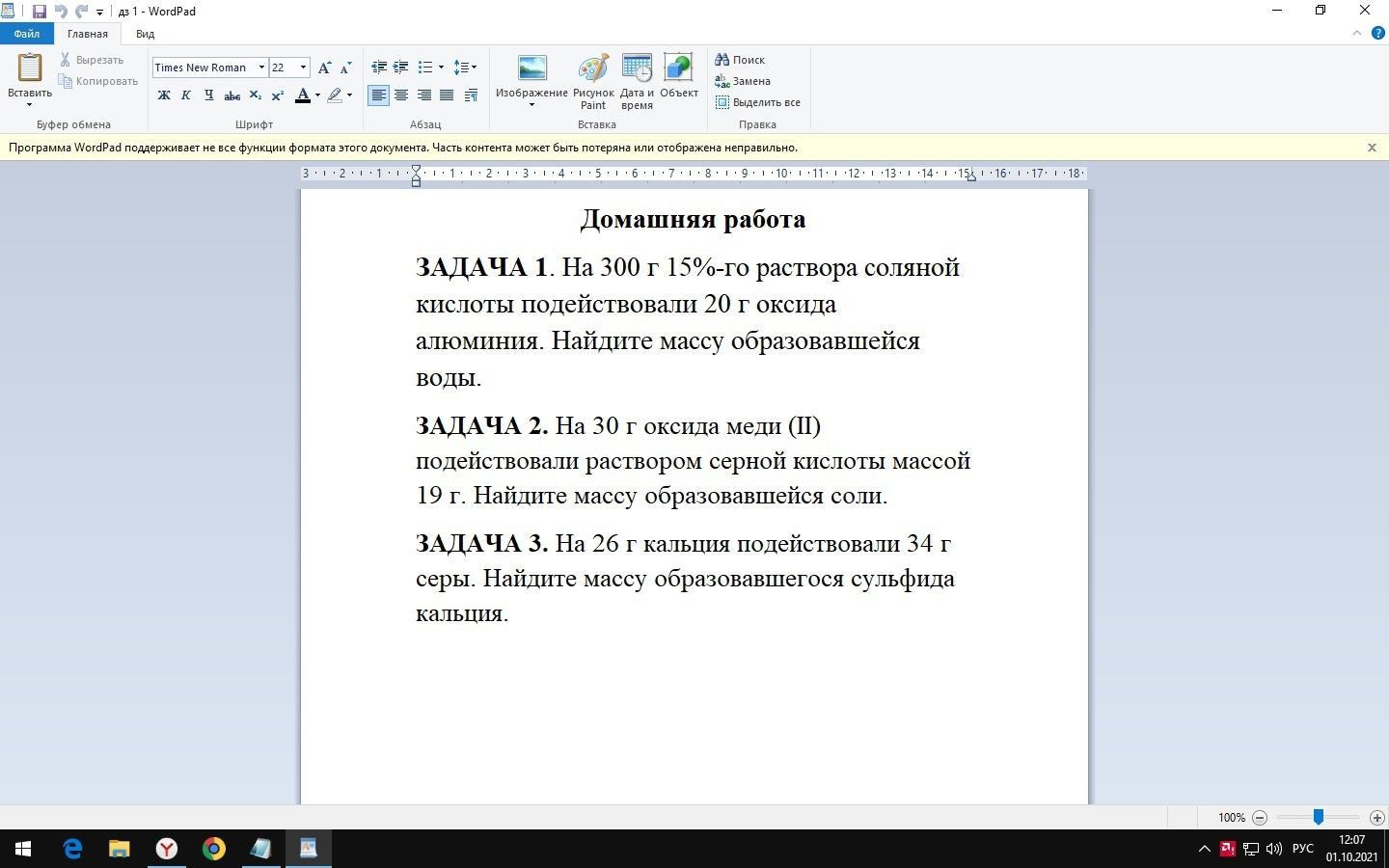Increase font size with grow font icon

point(324,68)
